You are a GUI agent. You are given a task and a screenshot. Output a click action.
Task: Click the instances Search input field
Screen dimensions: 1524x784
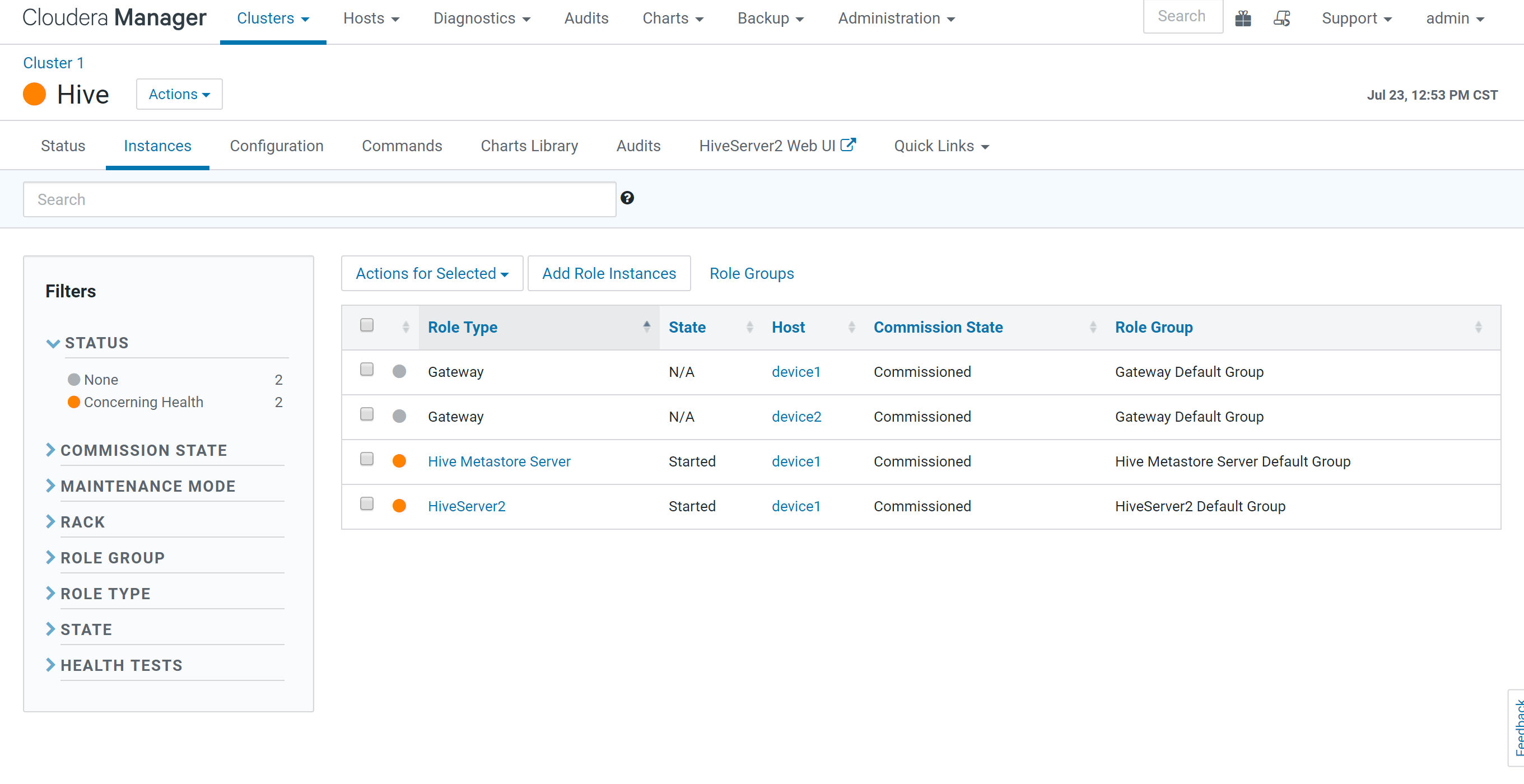(319, 199)
